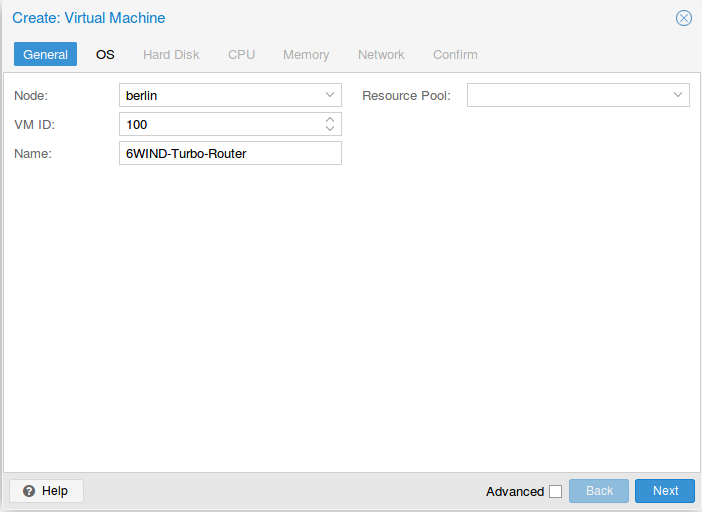Go to the CPU tab
This screenshot has width=702, height=512.
coord(241,54)
